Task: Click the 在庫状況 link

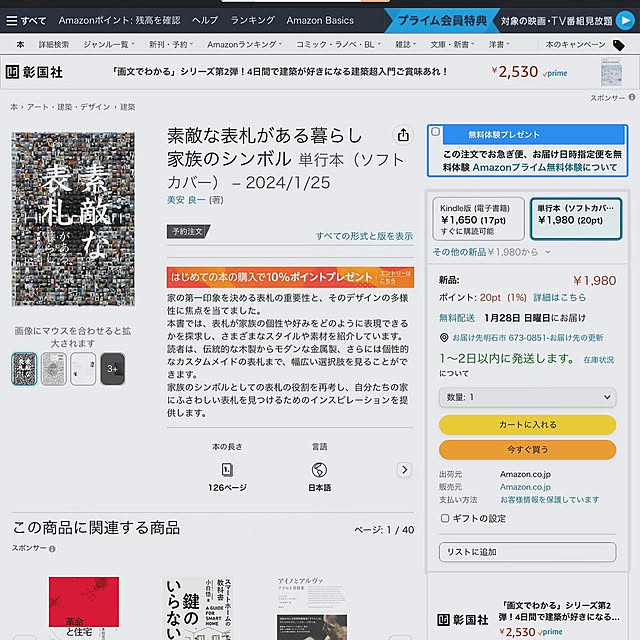Action: [598, 360]
